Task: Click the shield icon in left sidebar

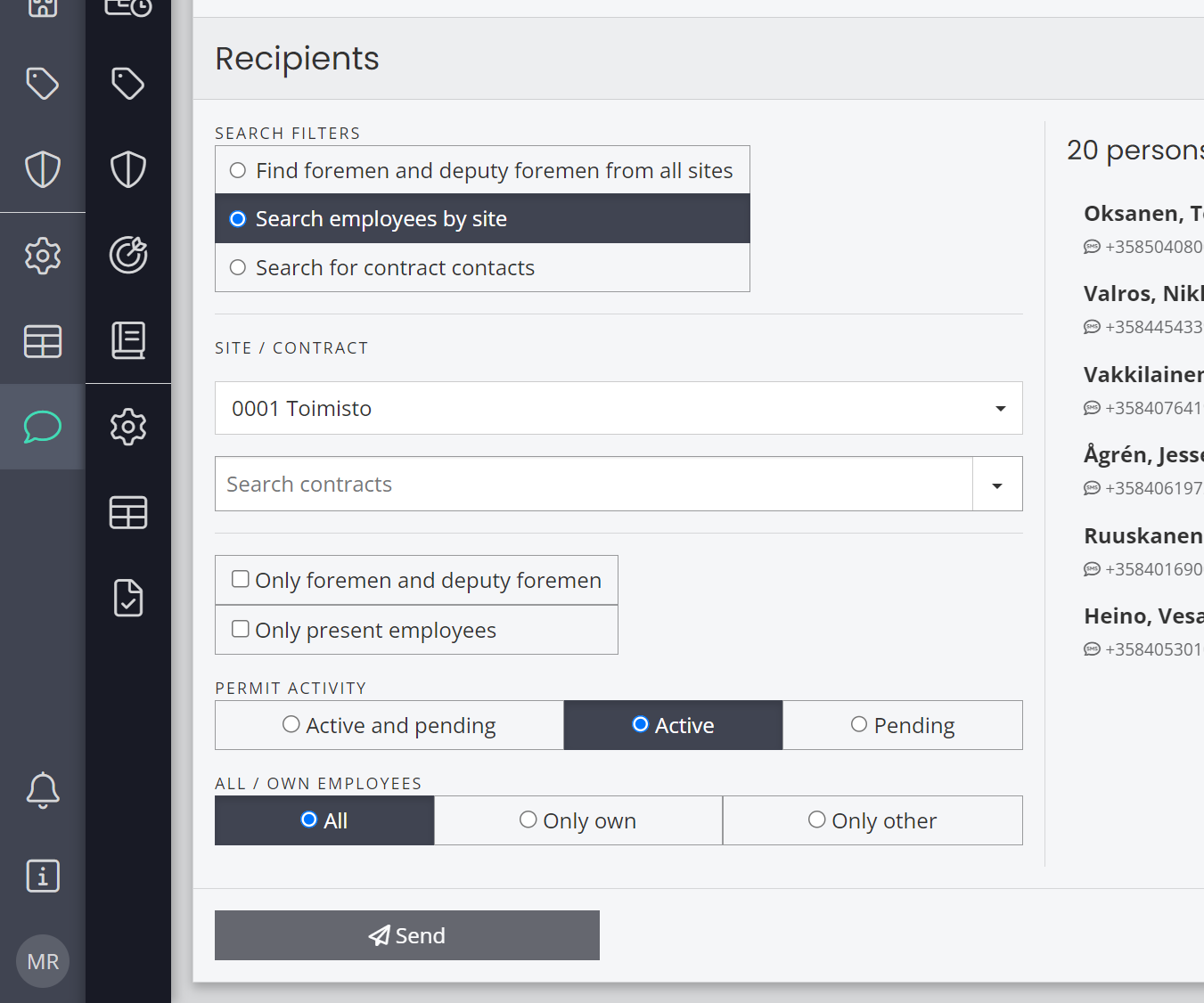Action: (43, 169)
